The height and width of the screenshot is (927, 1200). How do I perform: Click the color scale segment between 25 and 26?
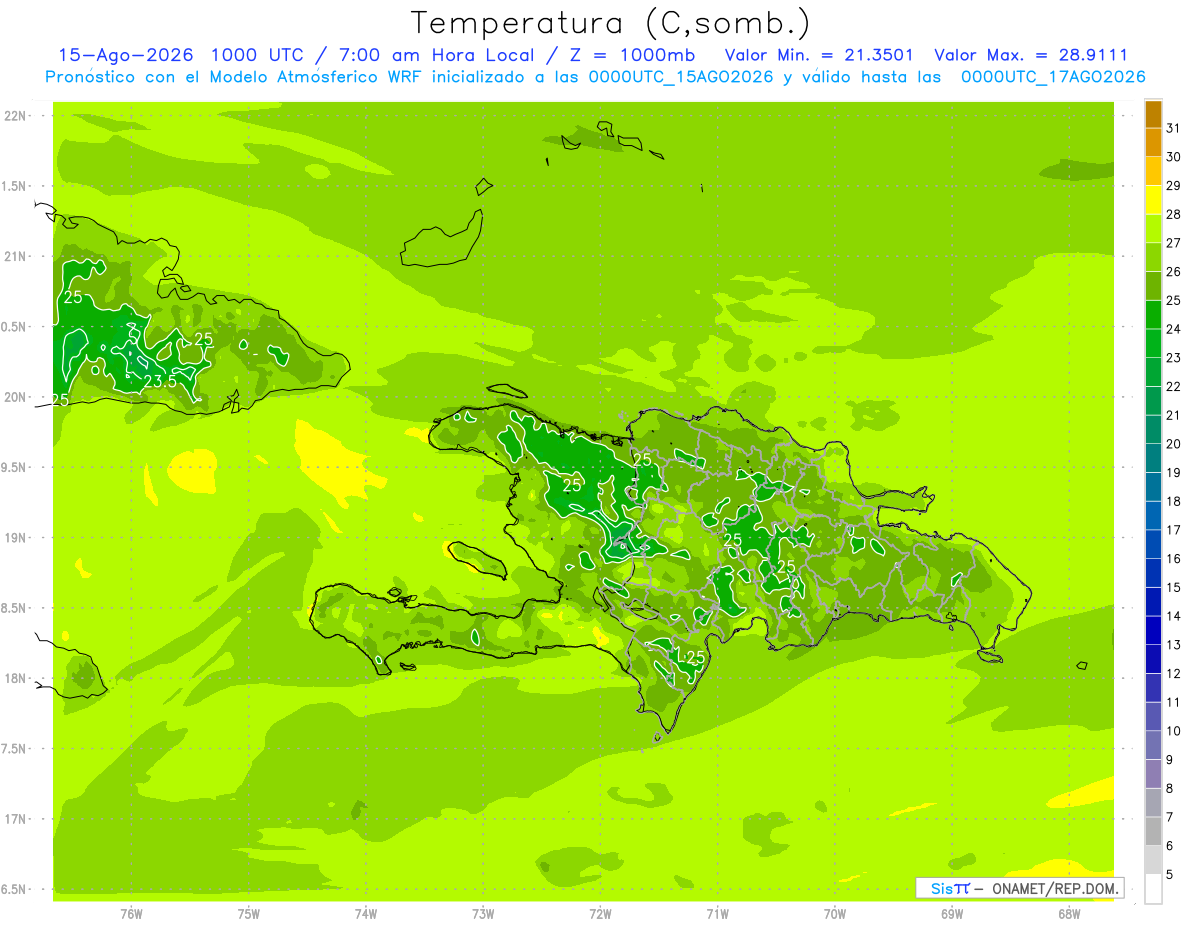click(1153, 286)
